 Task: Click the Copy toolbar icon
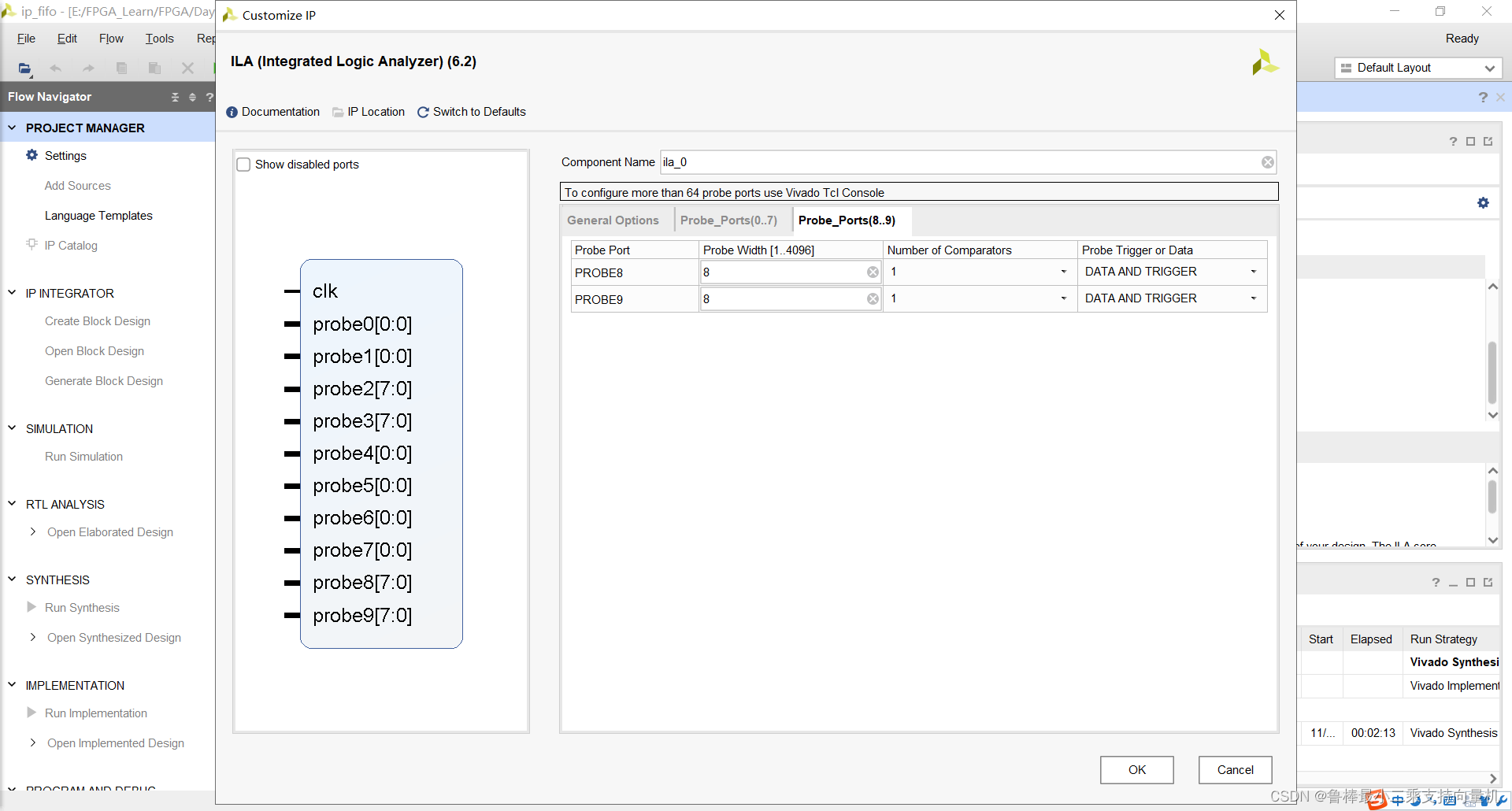(x=121, y=69)
